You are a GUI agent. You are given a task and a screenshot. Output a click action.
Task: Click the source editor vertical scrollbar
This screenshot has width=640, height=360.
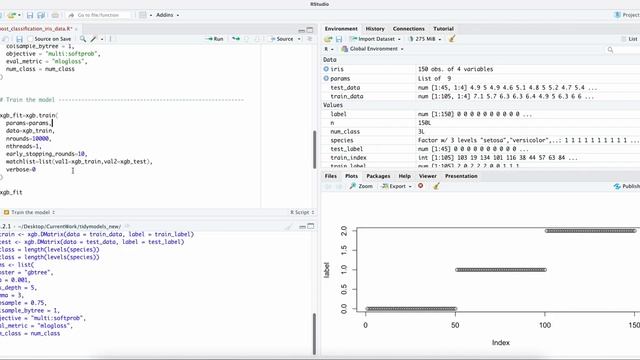point(315,149)
